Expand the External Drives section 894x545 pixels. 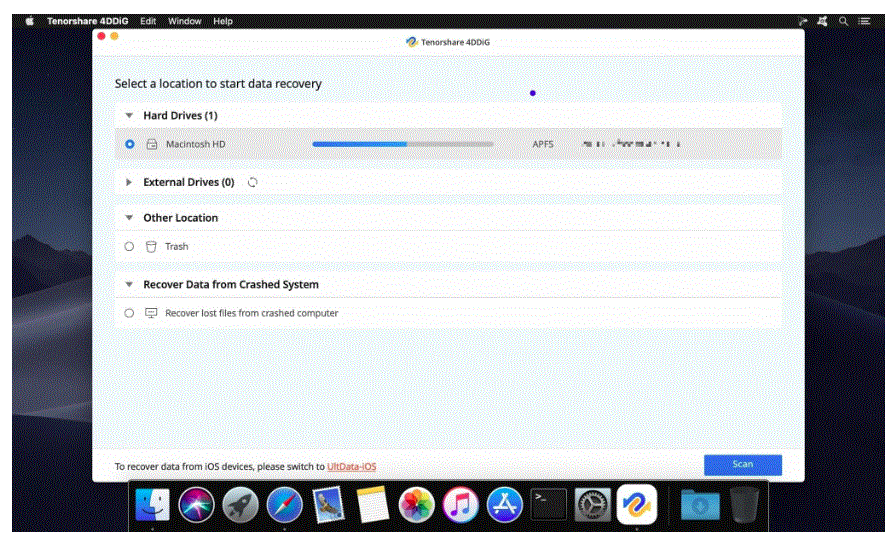click(x=129, y=182)
